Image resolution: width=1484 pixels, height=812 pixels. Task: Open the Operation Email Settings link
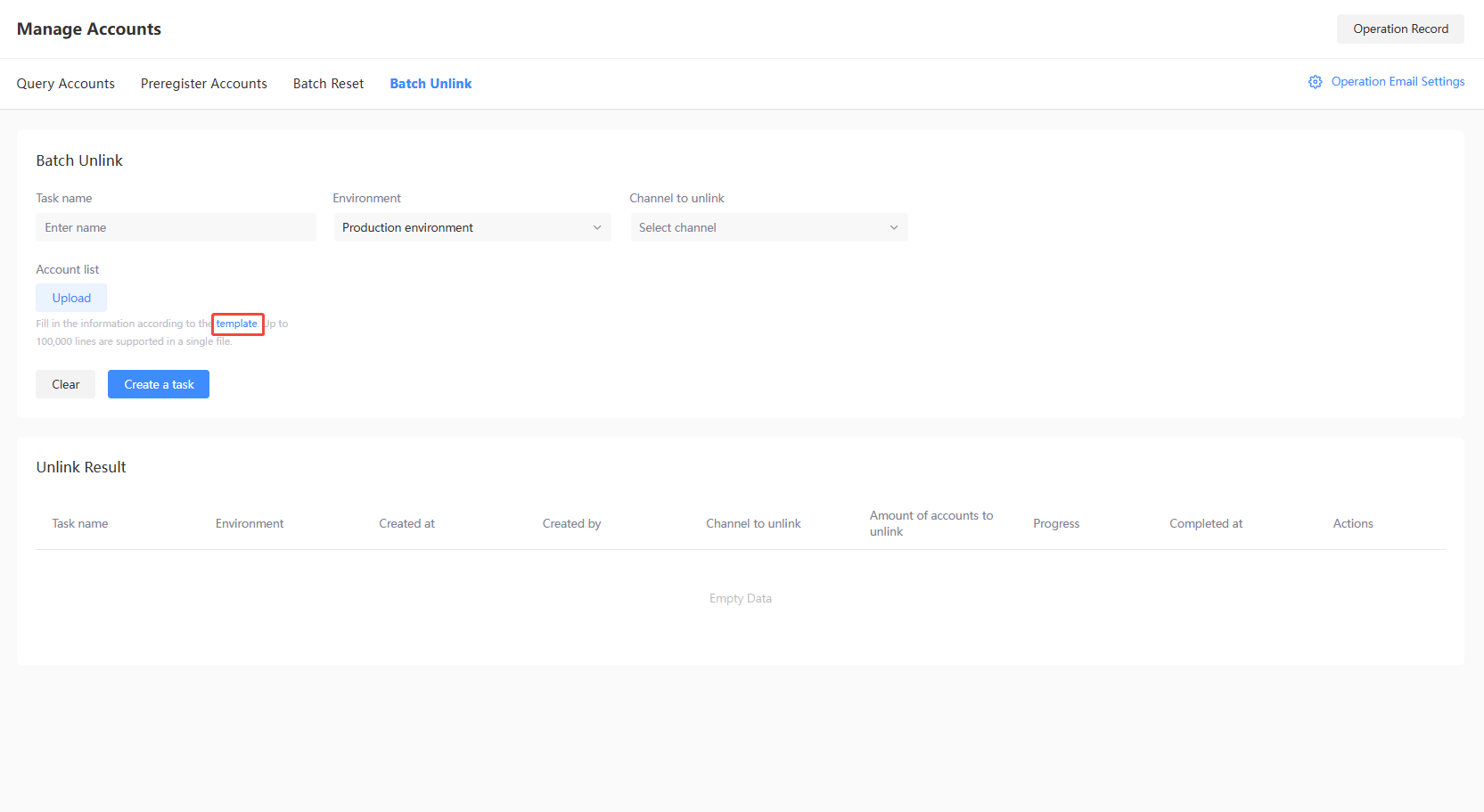1397,82
